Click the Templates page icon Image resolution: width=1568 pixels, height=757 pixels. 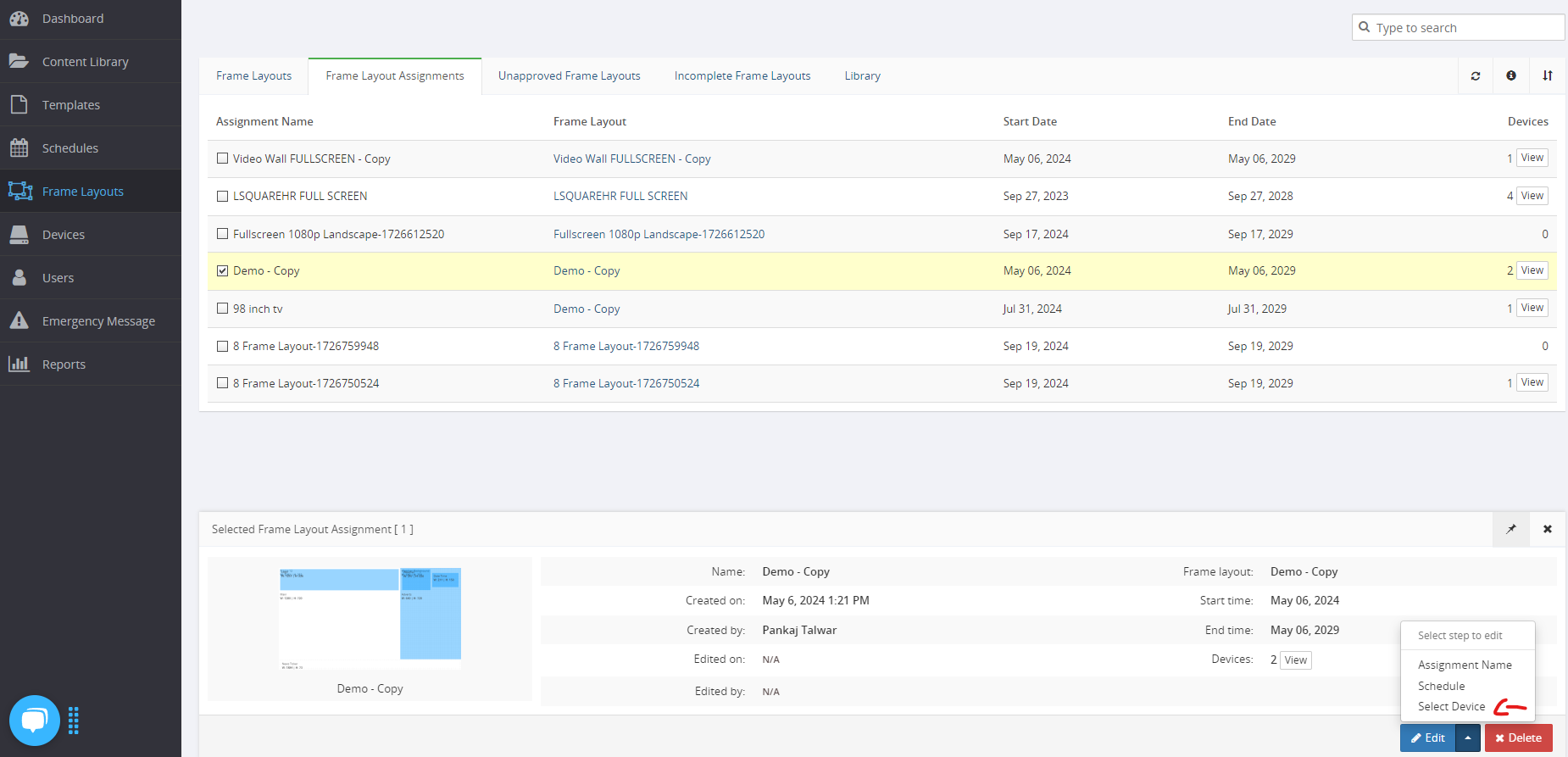19,104
